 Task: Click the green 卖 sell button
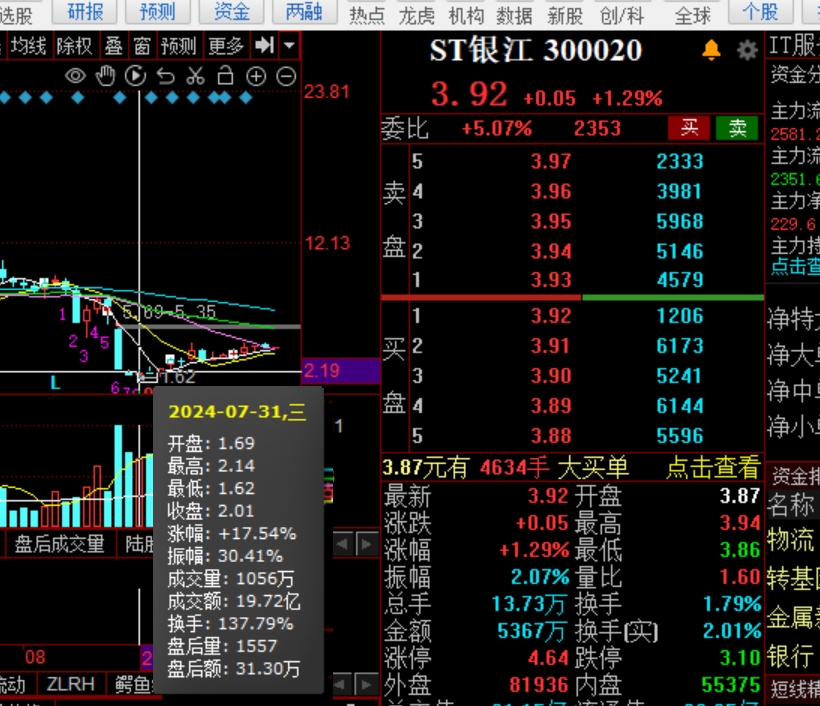pos(737,128)
